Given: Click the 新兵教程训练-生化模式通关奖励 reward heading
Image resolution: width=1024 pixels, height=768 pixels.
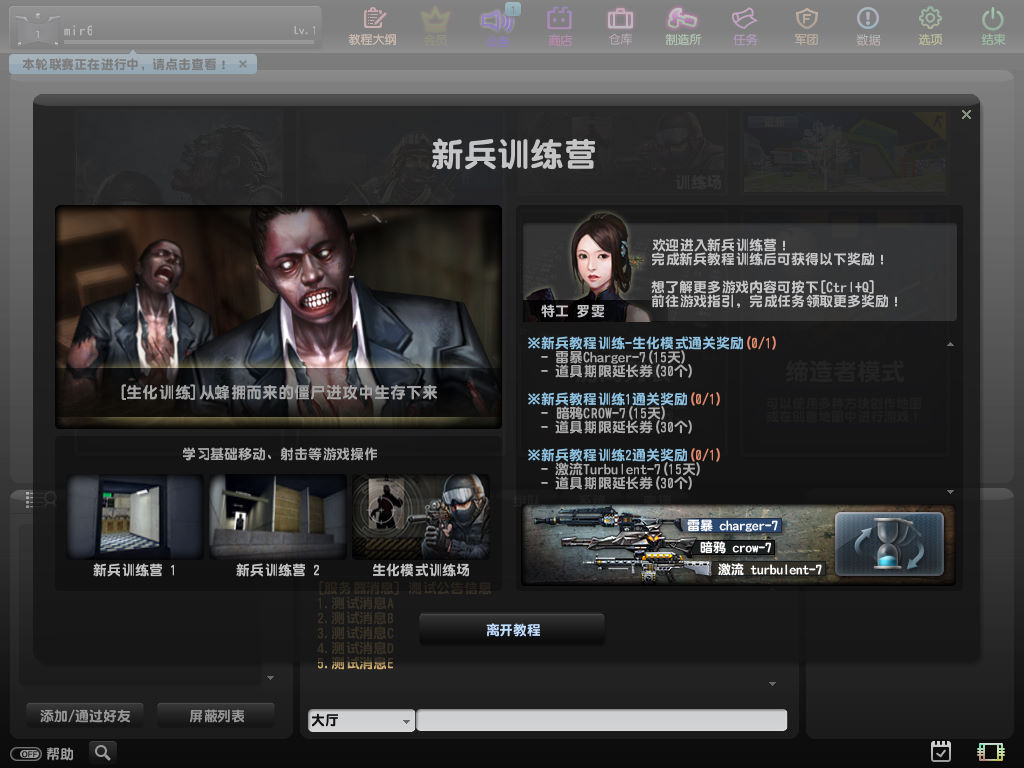Looking at the screenshot, I should click(x=652, y=344).
